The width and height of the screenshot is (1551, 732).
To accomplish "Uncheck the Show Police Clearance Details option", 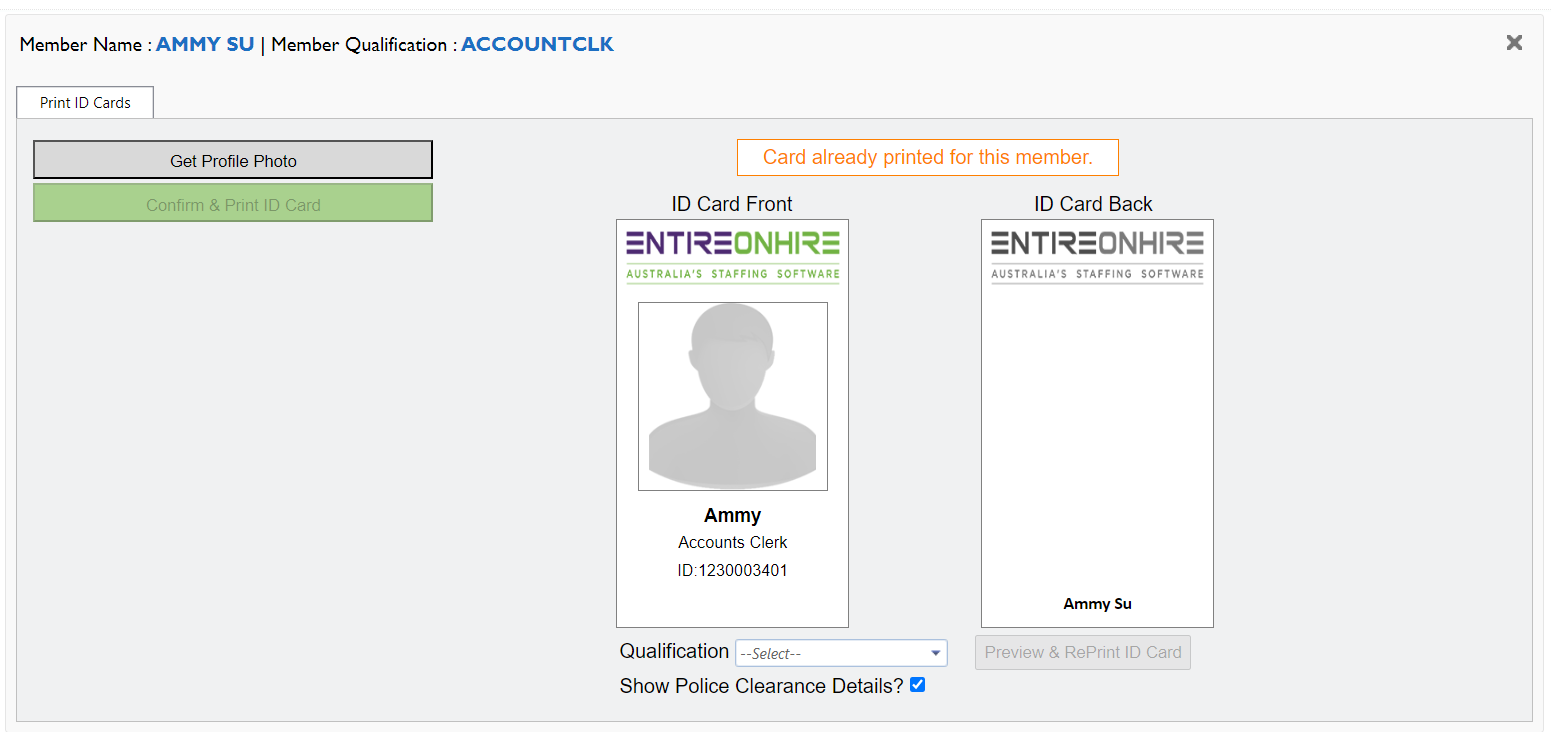I will coord(917,684).
